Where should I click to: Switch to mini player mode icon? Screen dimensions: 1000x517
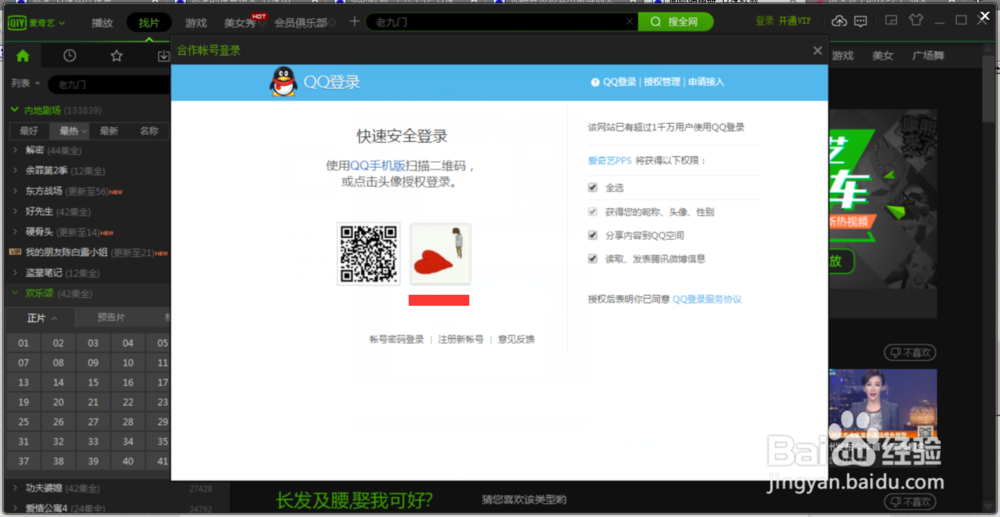click(892, 20)
